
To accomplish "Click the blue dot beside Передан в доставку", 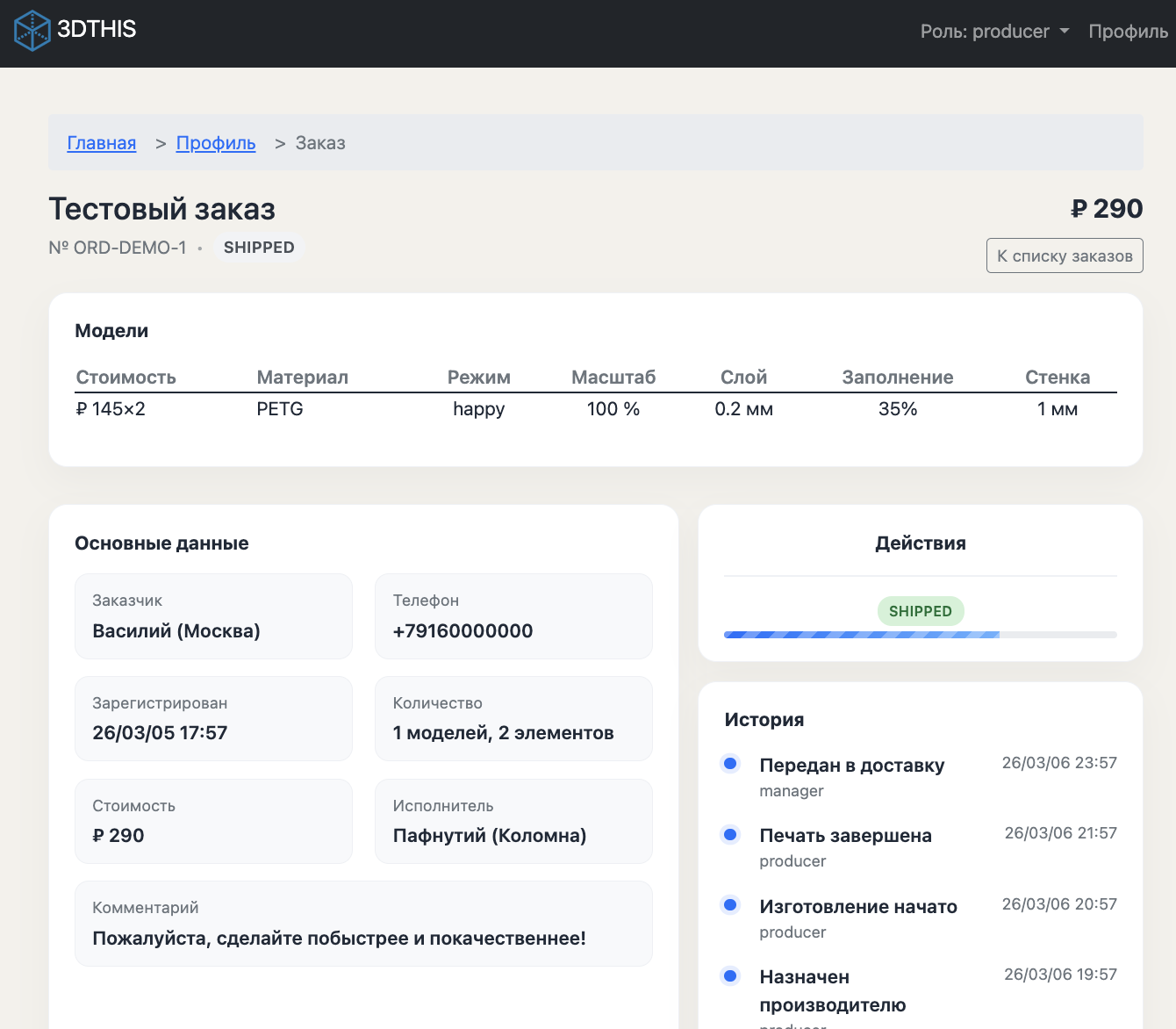I will pos(730,763).
